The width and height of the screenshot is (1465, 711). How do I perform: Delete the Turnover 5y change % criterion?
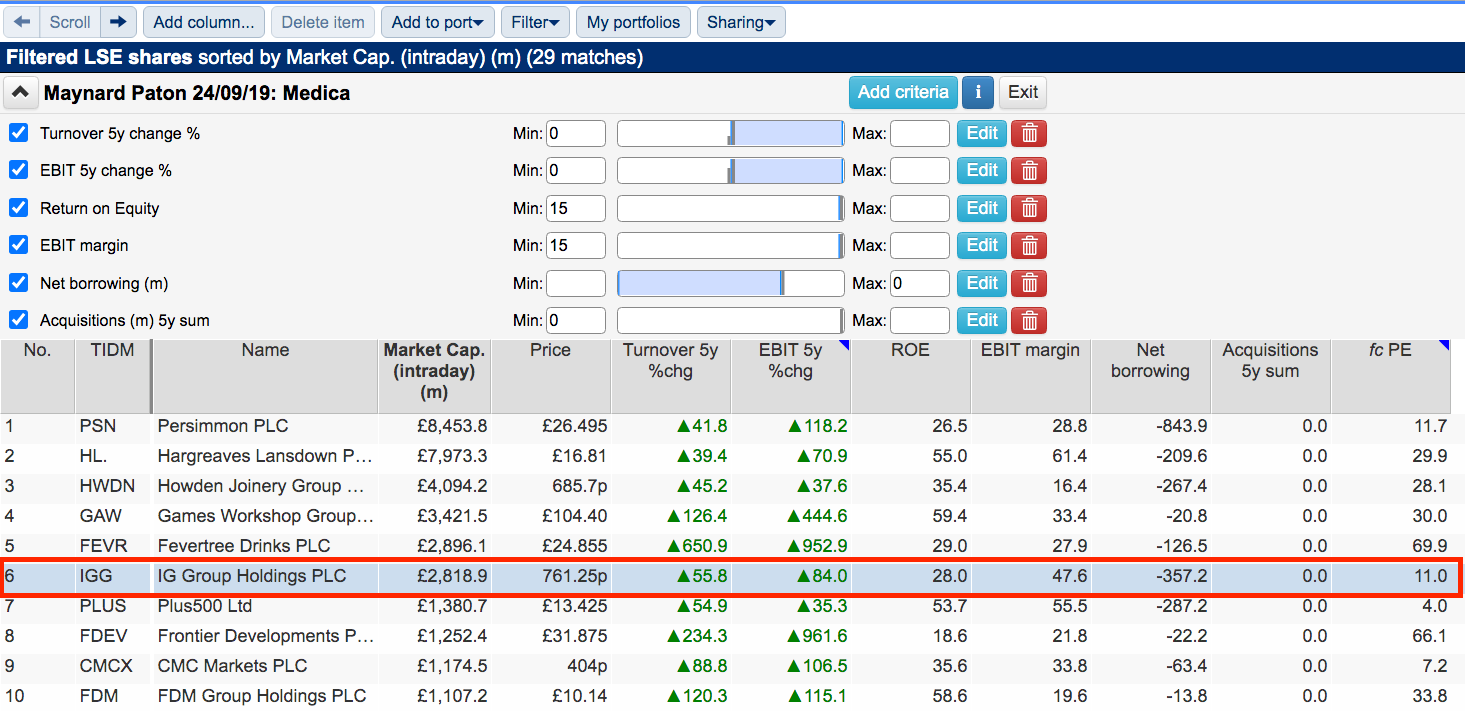(x=1029, y=133)
